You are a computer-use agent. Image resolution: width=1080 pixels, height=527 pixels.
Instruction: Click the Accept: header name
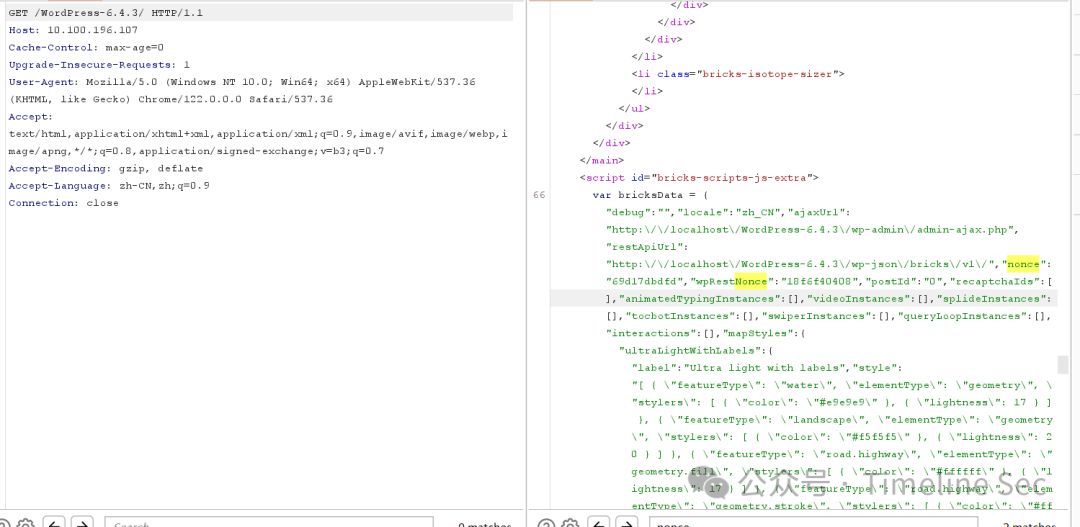click(x=30, y=116)
